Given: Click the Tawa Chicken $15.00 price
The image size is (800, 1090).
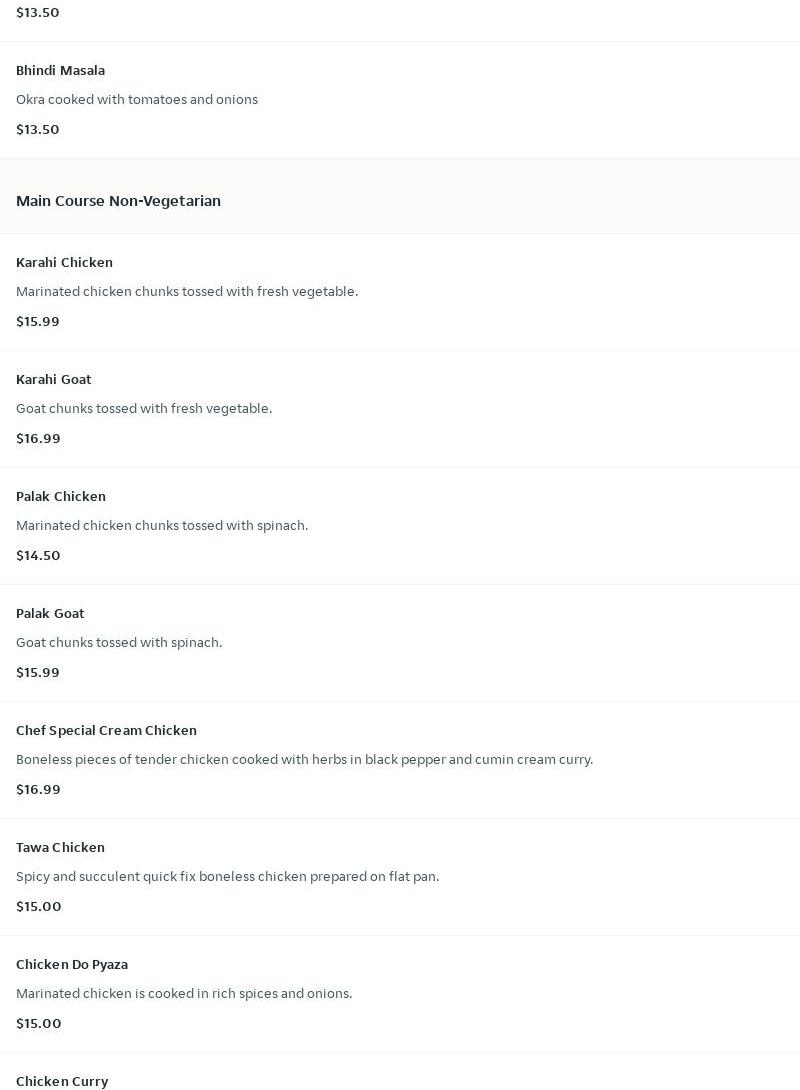Looking at the screenshot, I should [39, 906].
